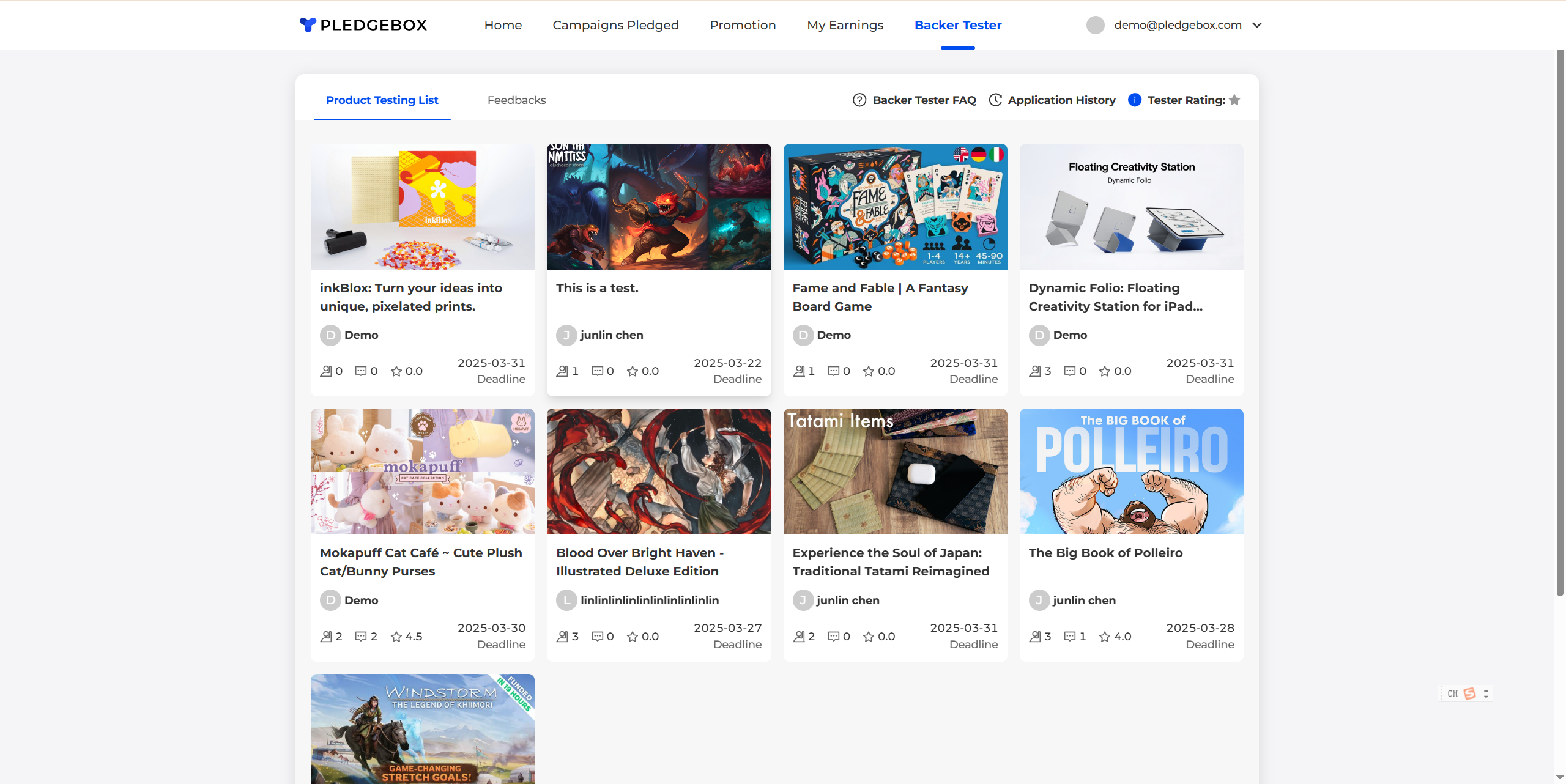
Task: Click 'junlin chen' name on Tatami card
Action: click(848, 601)
